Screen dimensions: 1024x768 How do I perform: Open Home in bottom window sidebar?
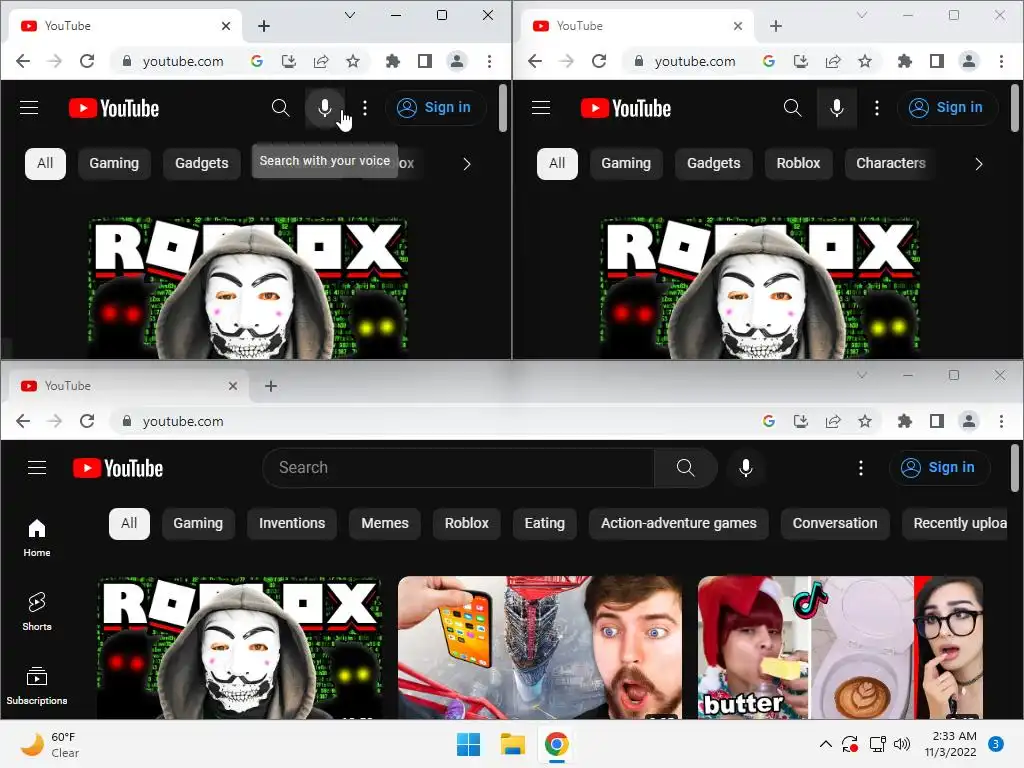(x=37, y=538)
